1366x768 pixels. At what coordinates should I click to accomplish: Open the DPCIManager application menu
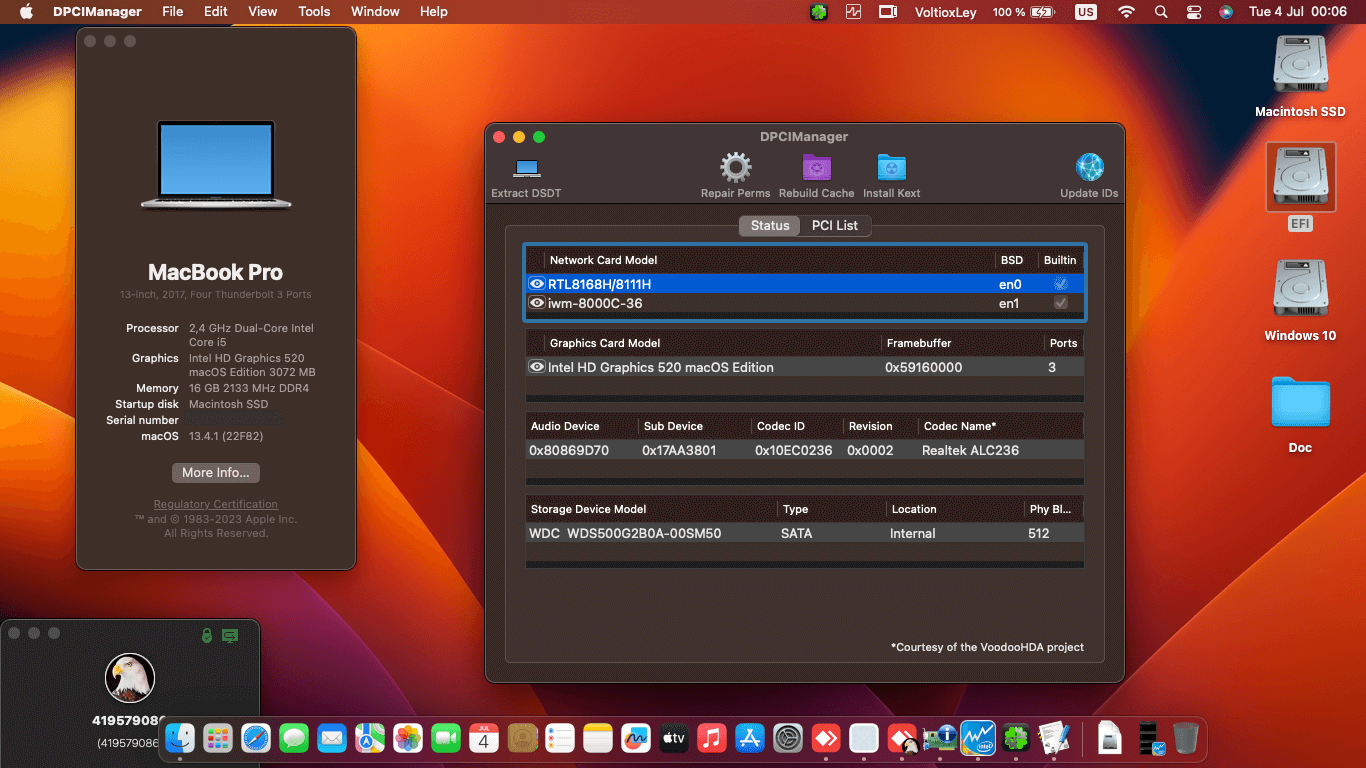tap(97, 12)
